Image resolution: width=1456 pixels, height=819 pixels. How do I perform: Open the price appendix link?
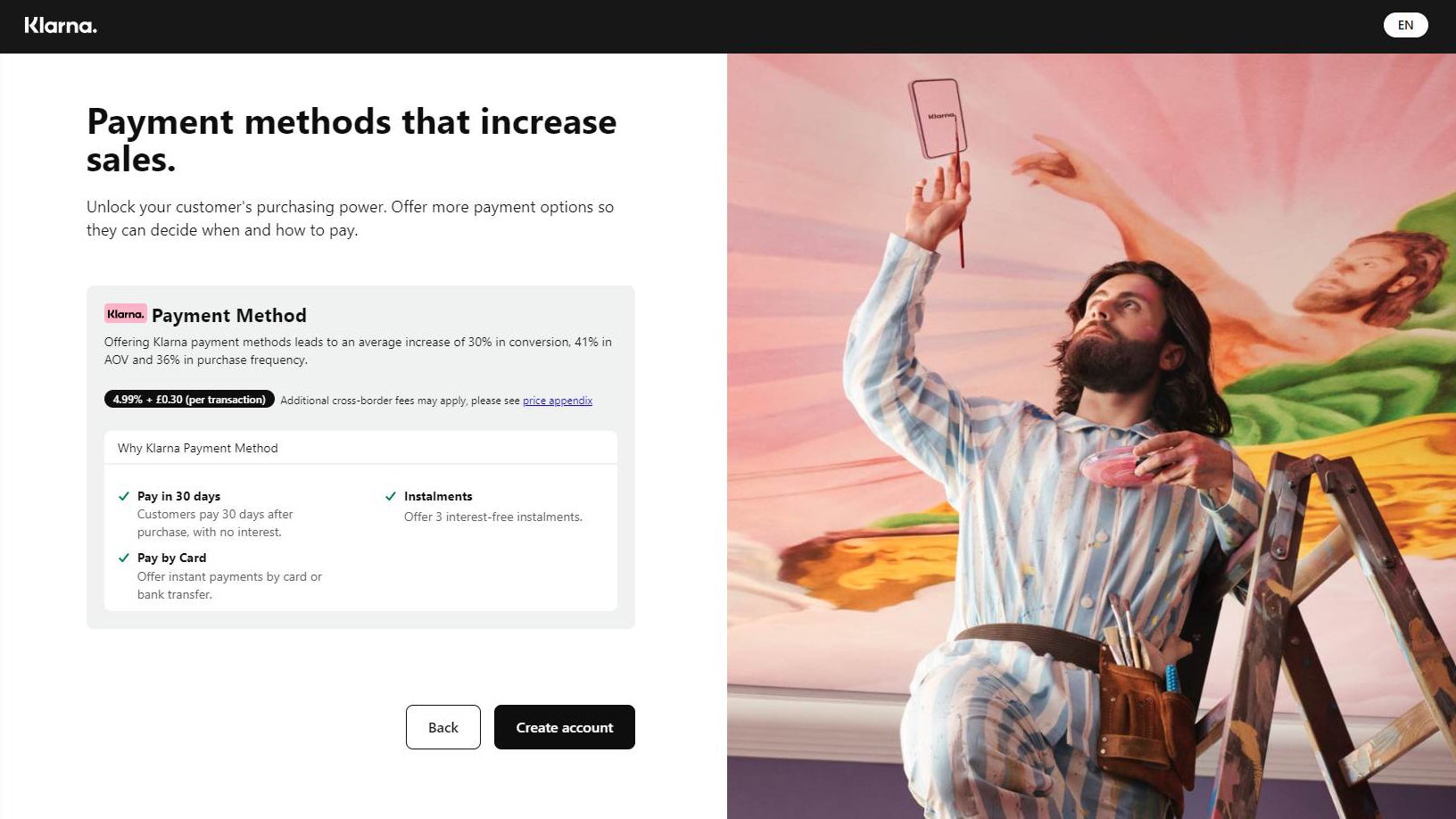tap(558, 401)
